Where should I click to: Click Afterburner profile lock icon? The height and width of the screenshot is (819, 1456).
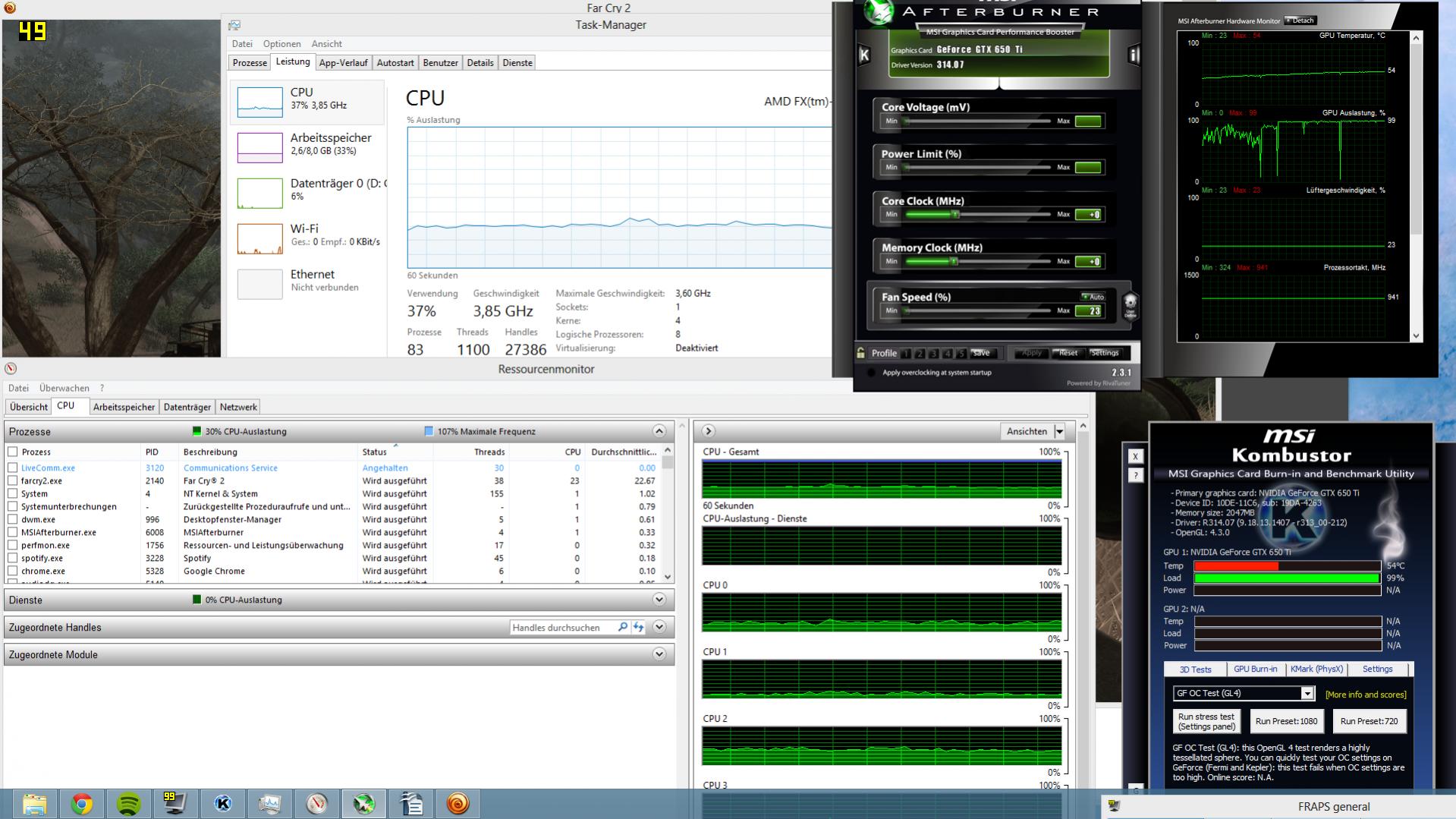[860, 353]
